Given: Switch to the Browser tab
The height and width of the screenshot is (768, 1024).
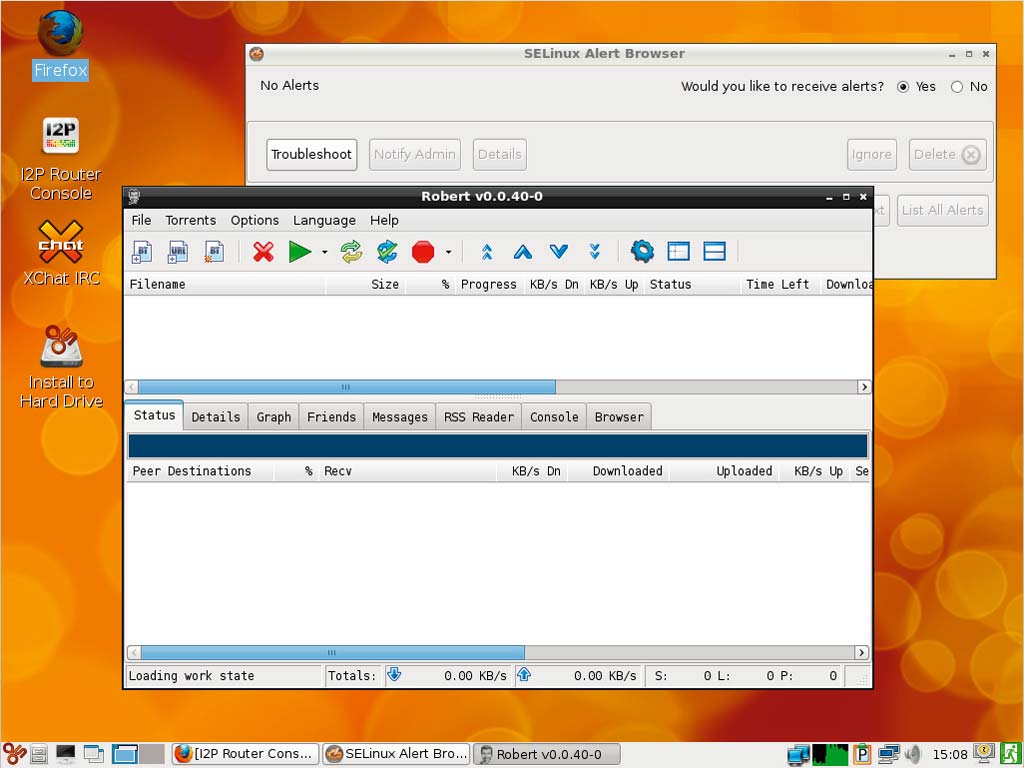Looking at the screenshot, I should tap(619, 417).
